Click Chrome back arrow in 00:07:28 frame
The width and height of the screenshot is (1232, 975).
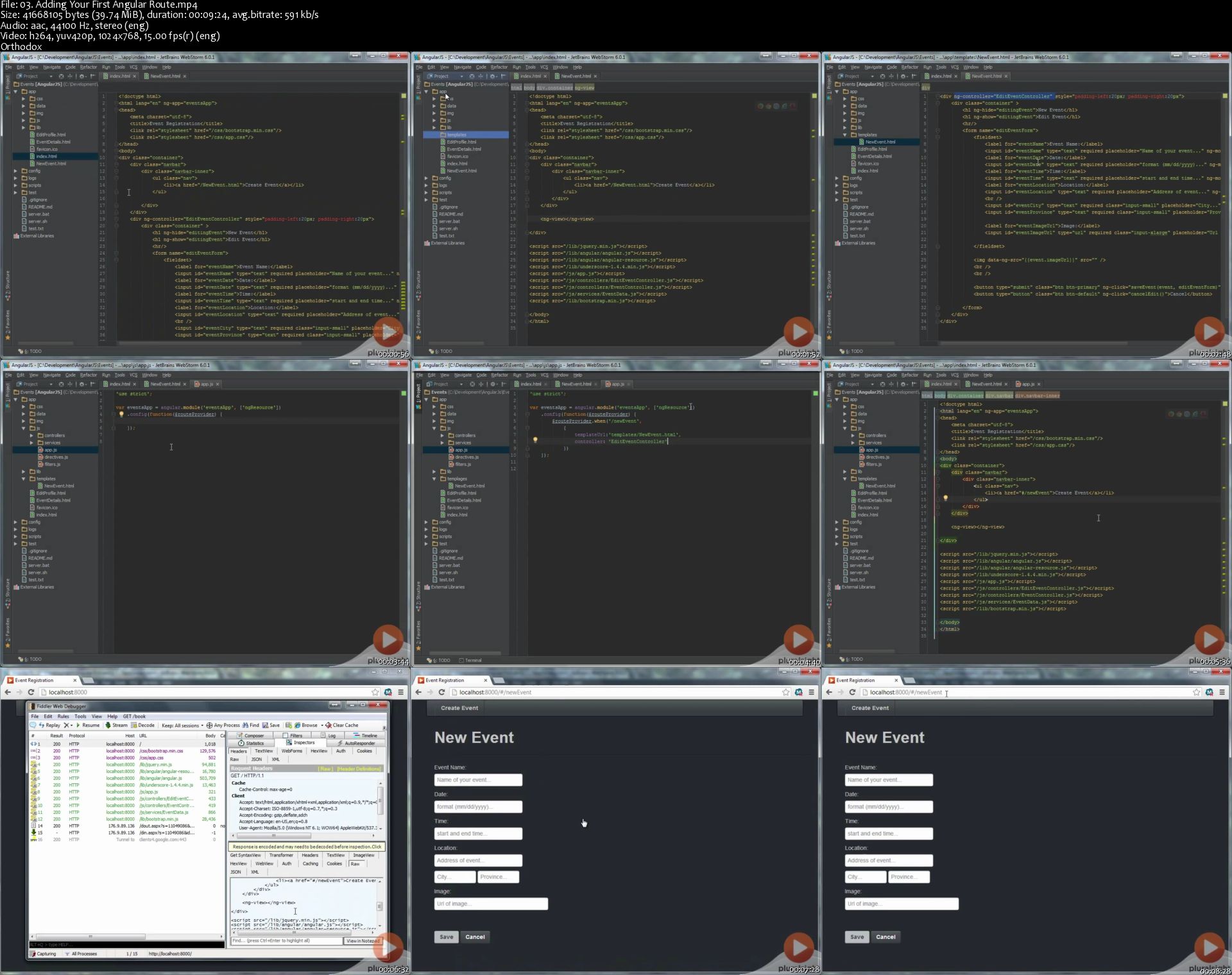(x=418, y=692)
